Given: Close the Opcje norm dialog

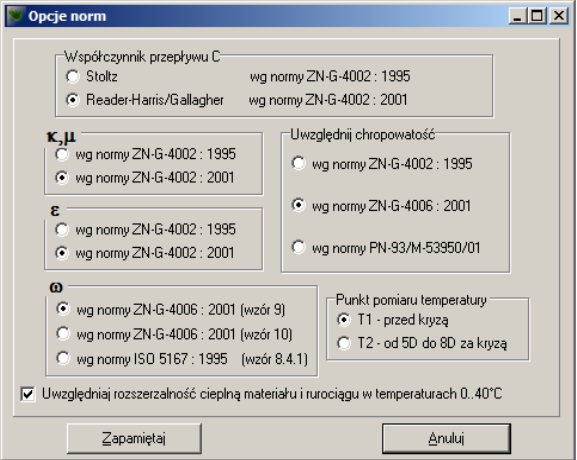Looking at the screenshot, I should [x=559, y=16].
